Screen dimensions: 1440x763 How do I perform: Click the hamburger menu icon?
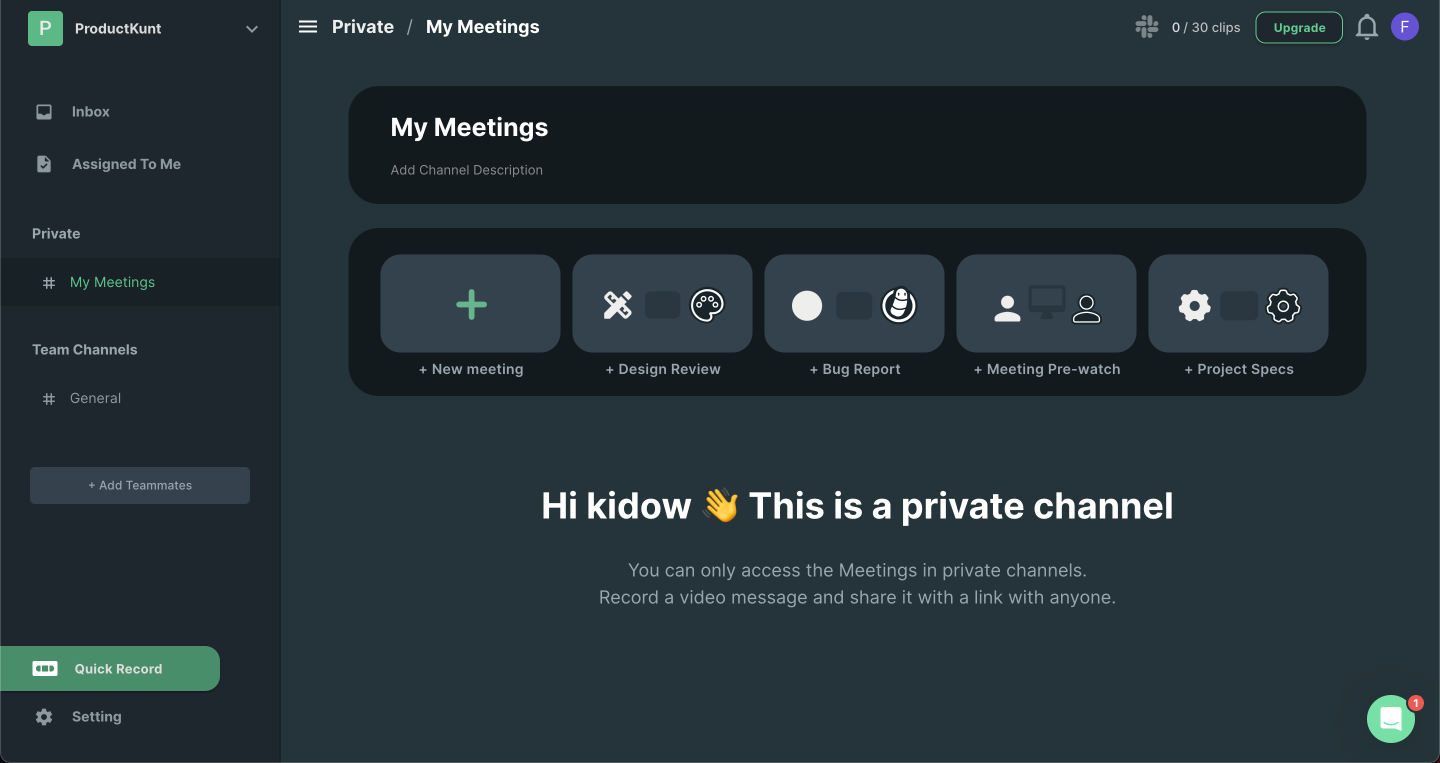(308, 27)
